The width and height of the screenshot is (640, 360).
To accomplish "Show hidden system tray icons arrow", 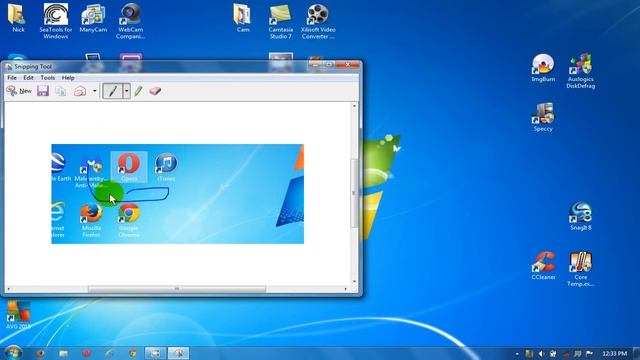I will pos(517,353).
